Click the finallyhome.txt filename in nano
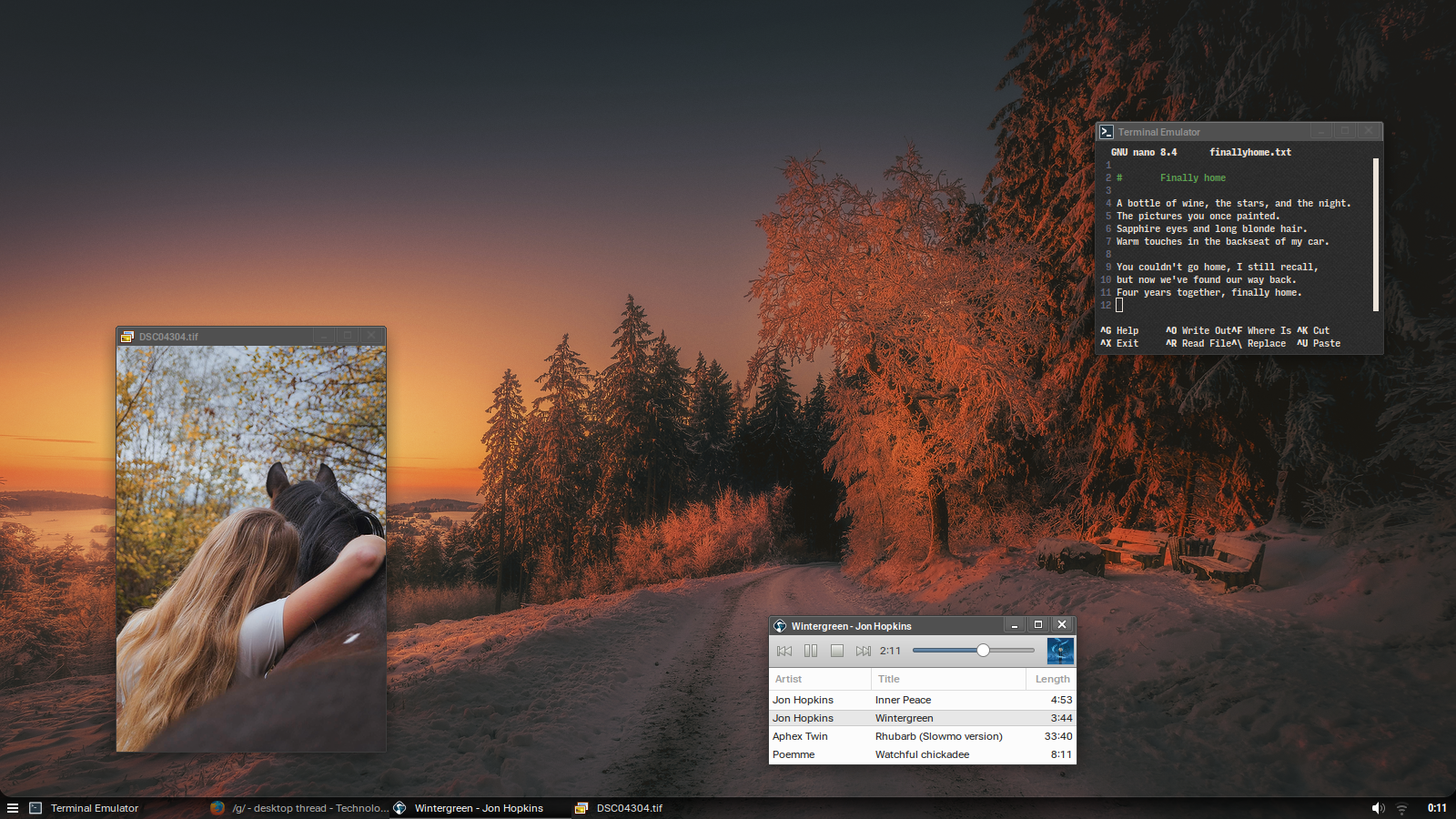Image resolution: width=1456 pixels, height=819 pixels. point(1250,152)
